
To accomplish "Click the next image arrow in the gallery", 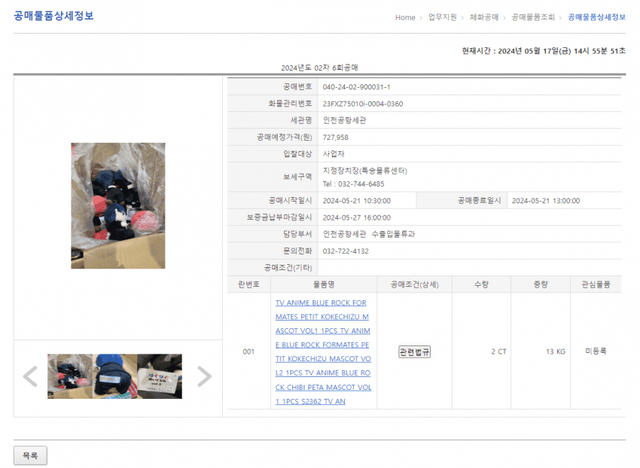I will point(204,377).
